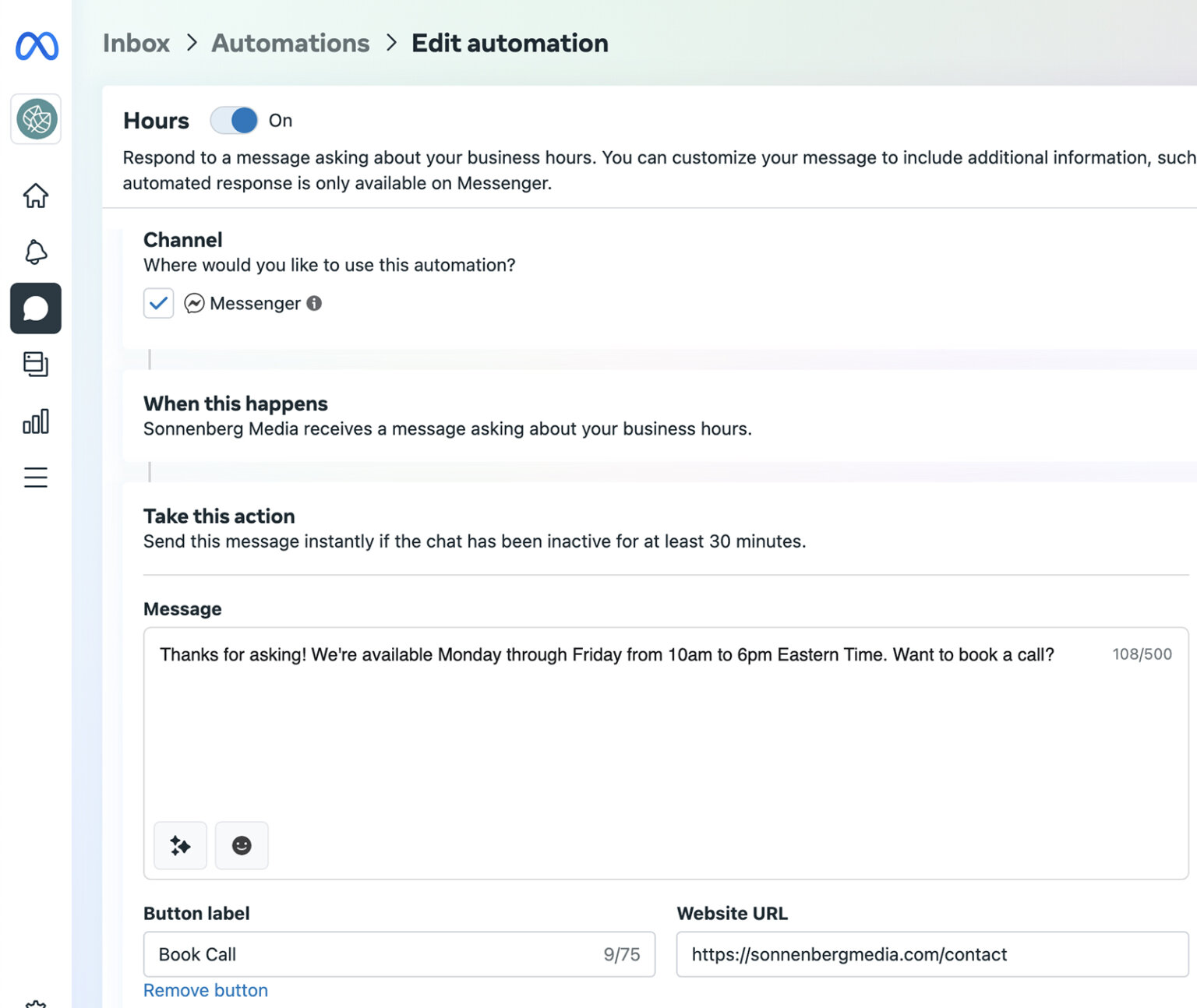Open the emoji picker in the message box

tap(242, 845)
